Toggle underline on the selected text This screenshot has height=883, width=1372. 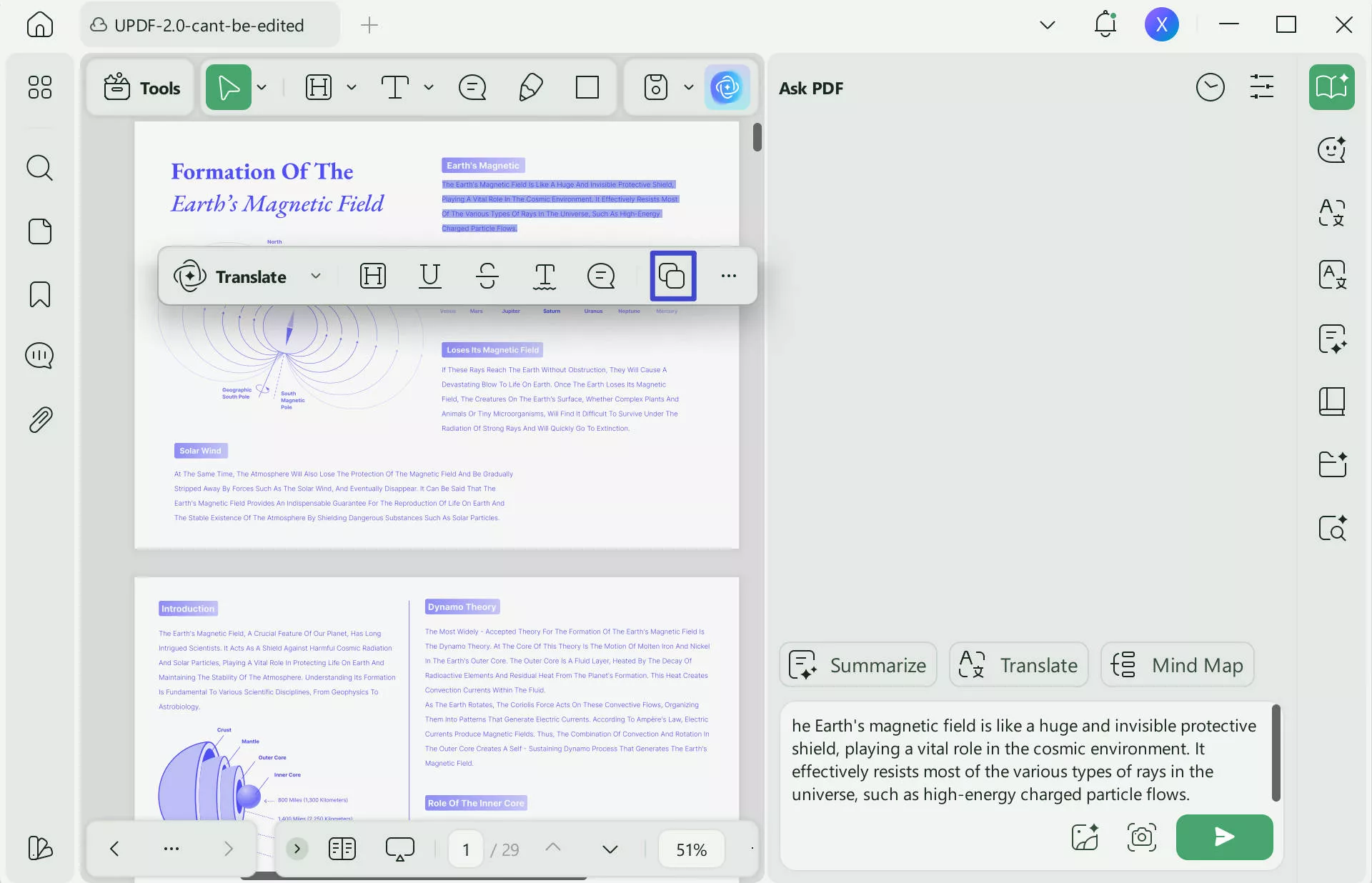(x=429, y=276)
